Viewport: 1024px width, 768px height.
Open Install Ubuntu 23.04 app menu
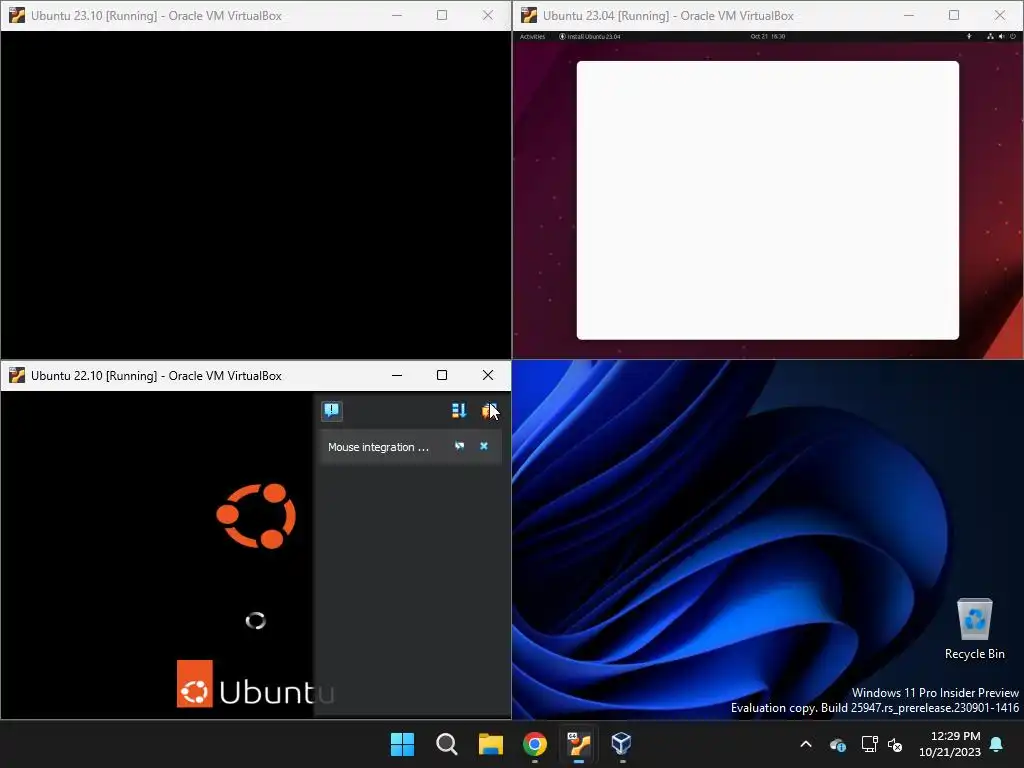click(x=590, y=37)
